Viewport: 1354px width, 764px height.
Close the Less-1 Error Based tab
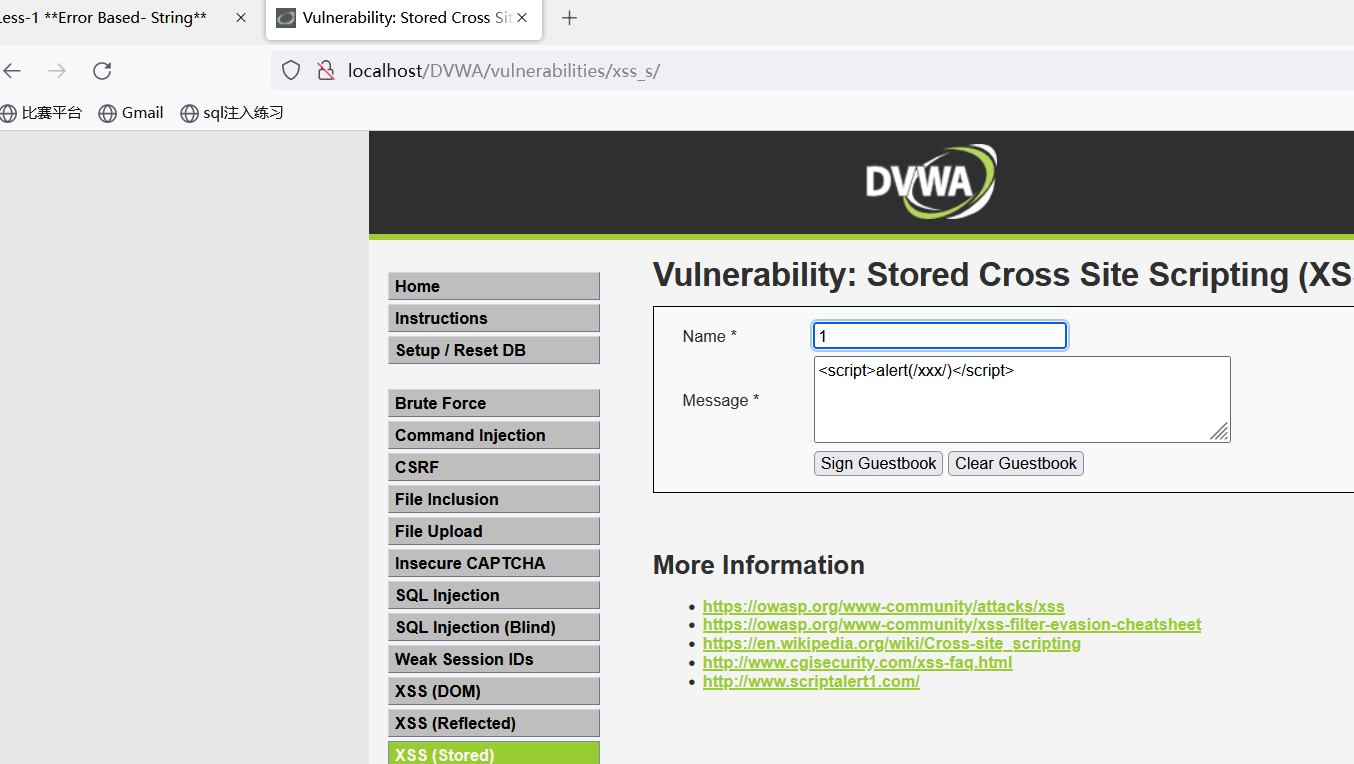click(241, 18)
